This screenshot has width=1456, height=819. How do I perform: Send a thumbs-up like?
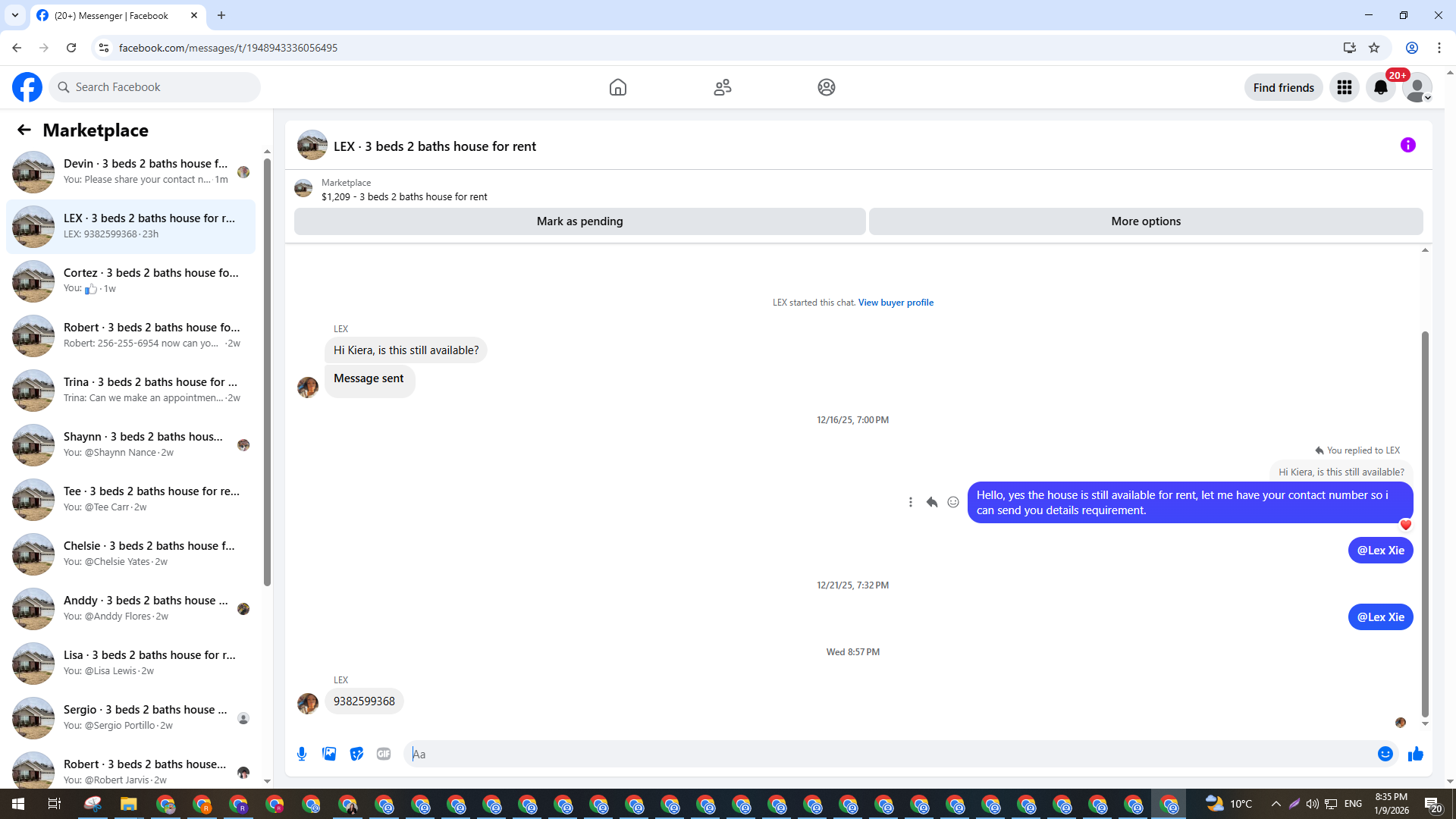pos(1416,754)
